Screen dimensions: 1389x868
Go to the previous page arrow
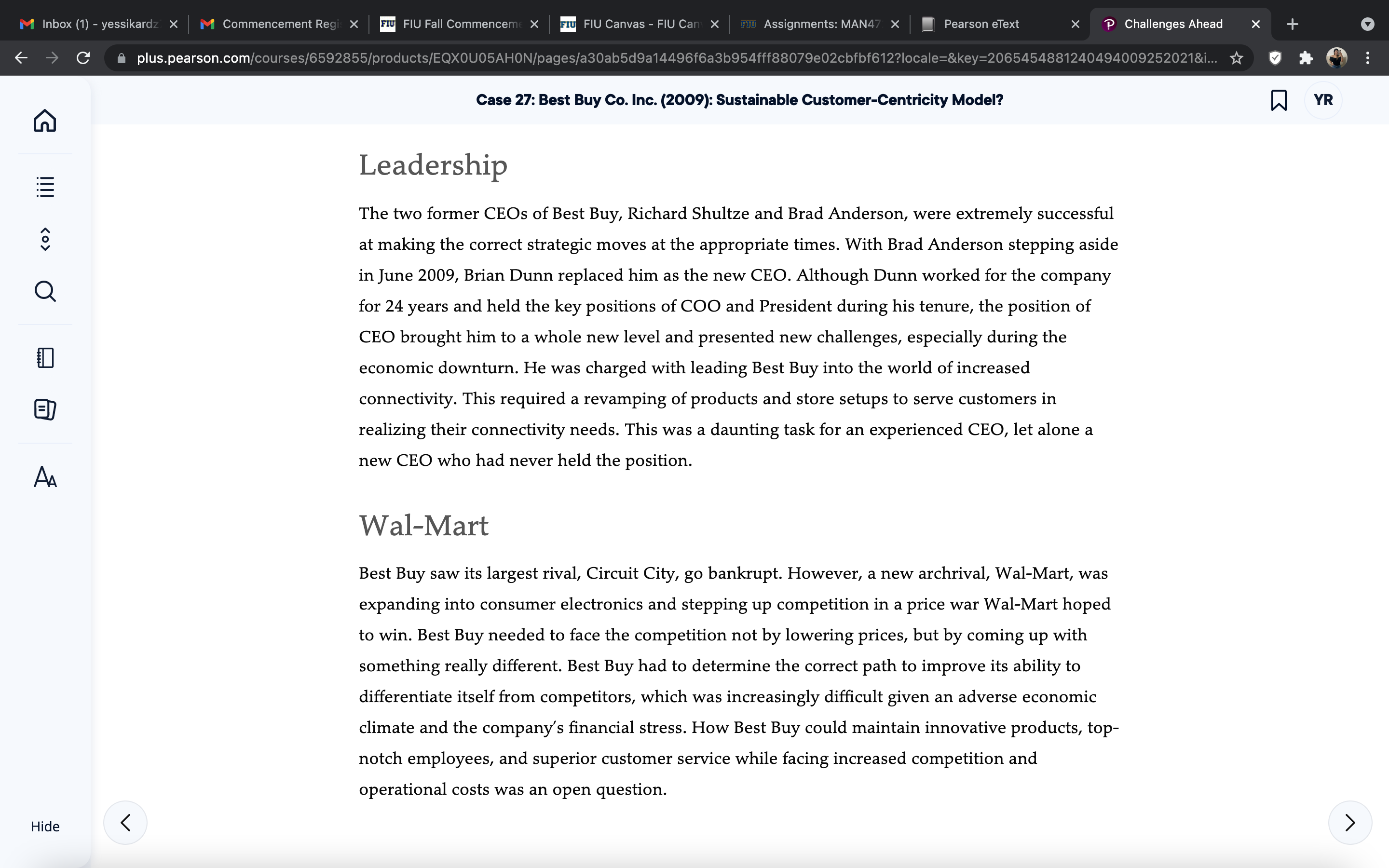click(x=125, y=822)
